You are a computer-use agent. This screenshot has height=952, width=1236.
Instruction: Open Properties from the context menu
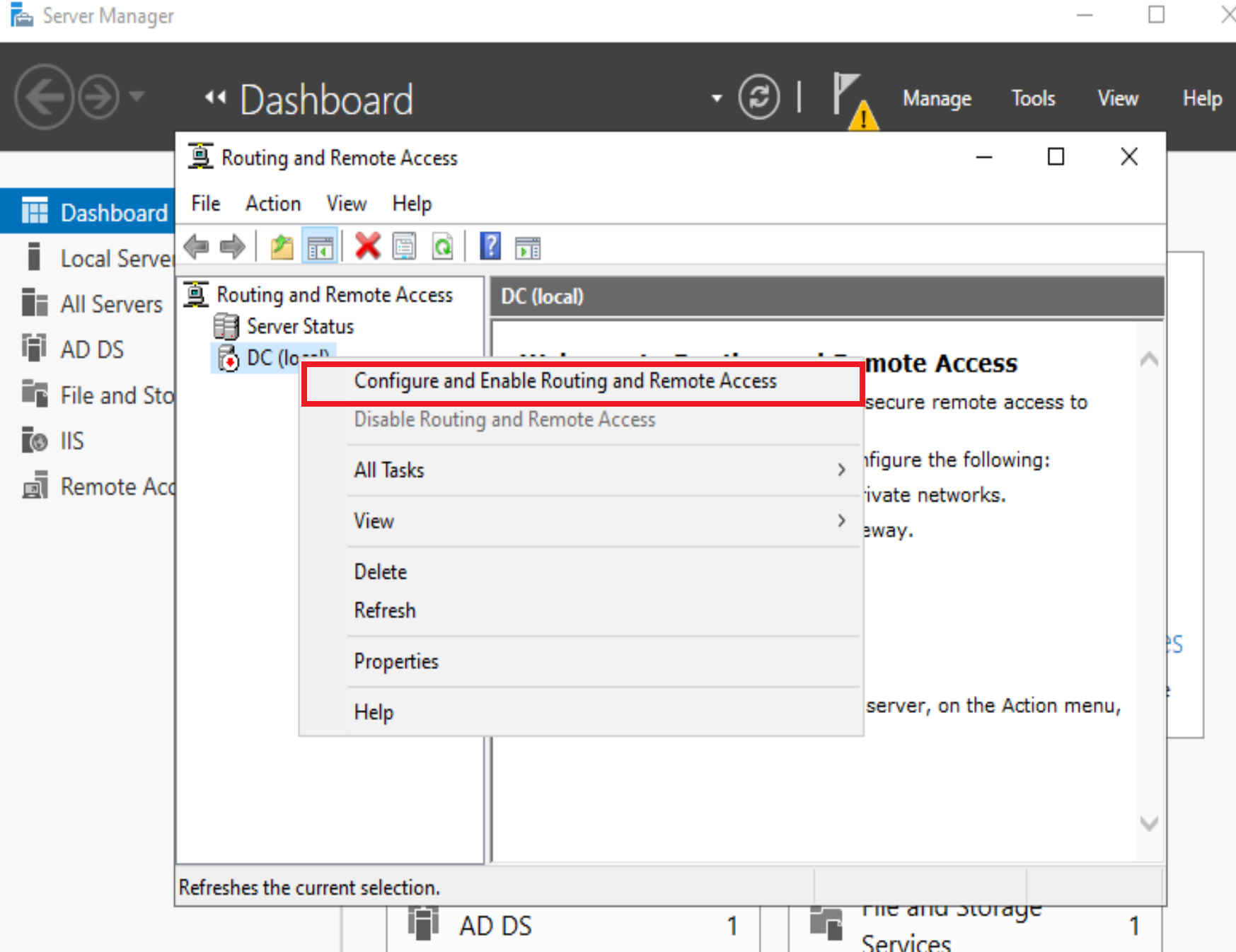[x=581, y=661]
